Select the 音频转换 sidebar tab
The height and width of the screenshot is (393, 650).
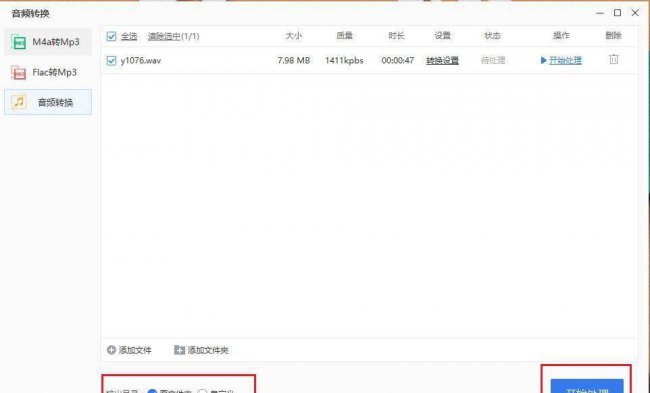(48, 102)
